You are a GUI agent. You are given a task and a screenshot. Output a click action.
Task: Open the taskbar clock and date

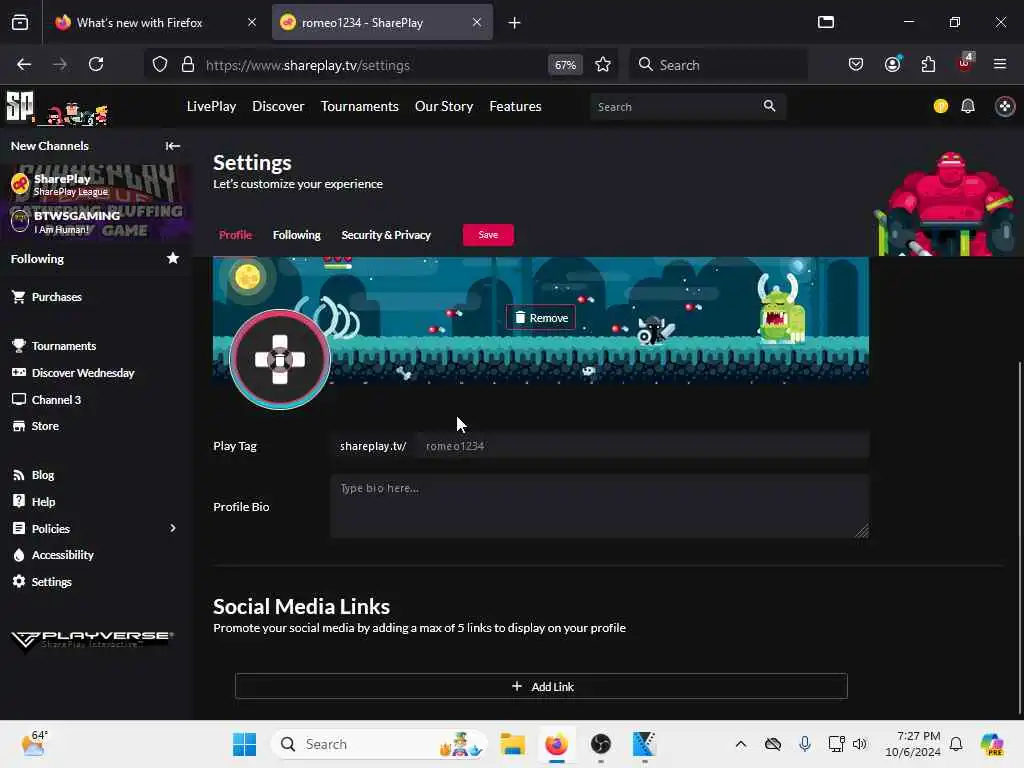pos(914,744)
